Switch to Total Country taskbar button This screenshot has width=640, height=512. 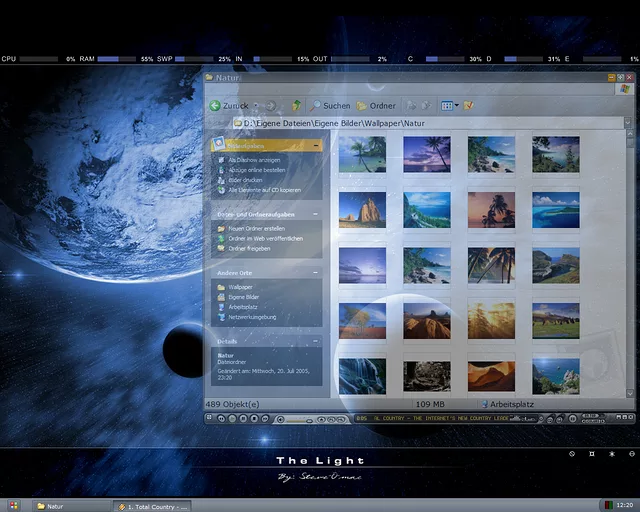tap(152, 506)
